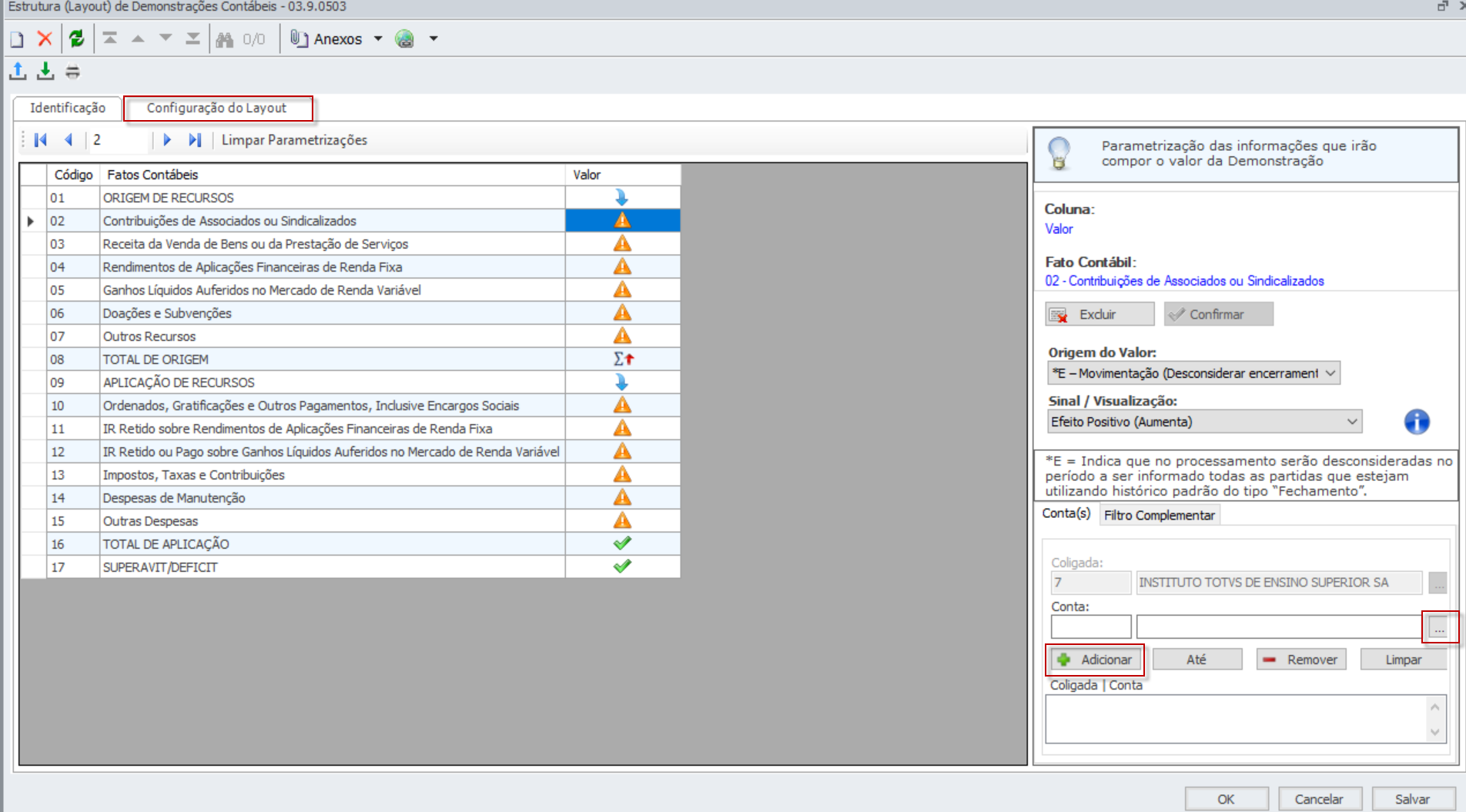The image size is (1466, 812).
Task: Click the page number field
Action: click(118, 140)
